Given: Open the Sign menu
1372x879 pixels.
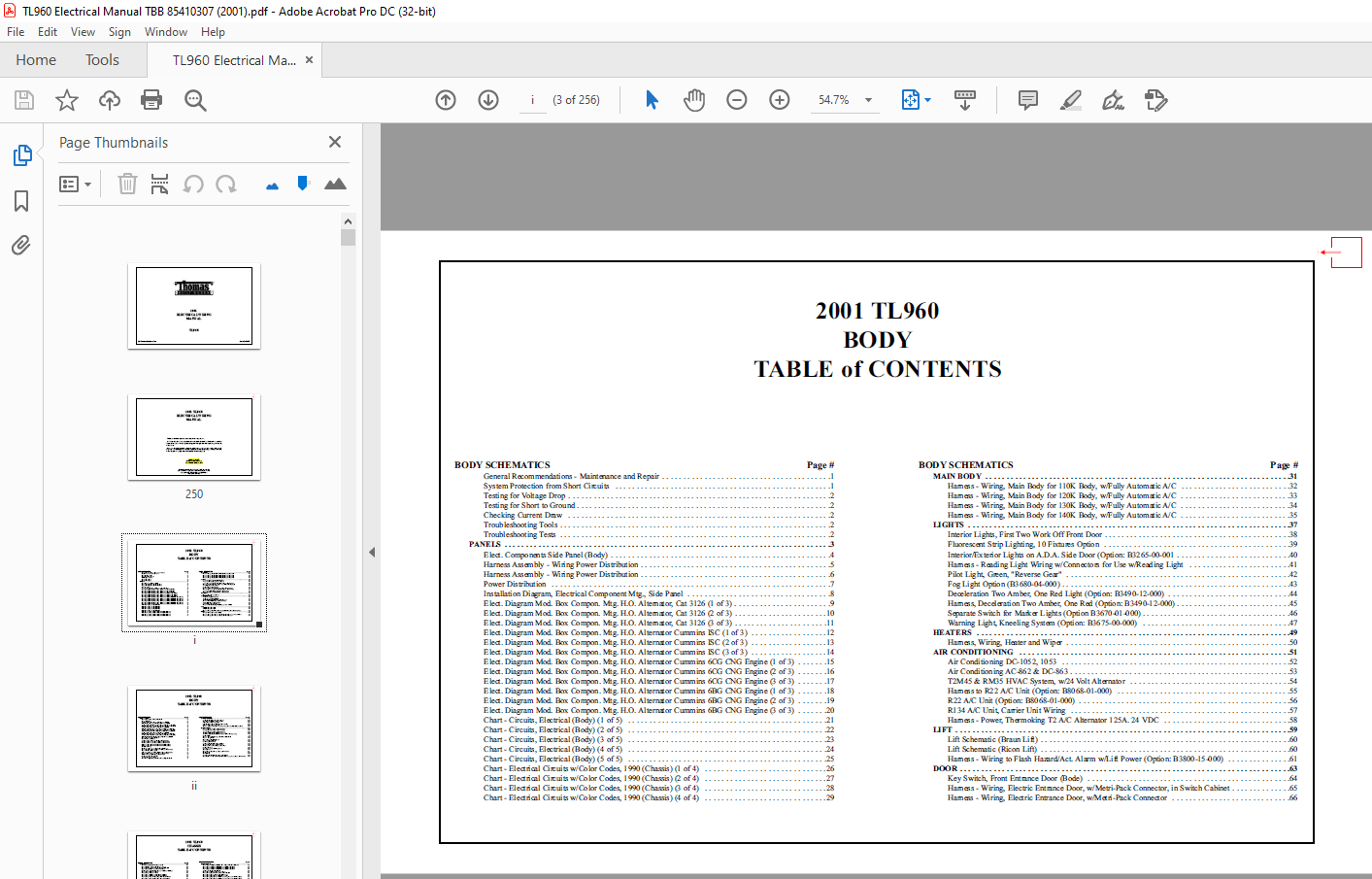Looking at the screenshot, I should [119, 32].
